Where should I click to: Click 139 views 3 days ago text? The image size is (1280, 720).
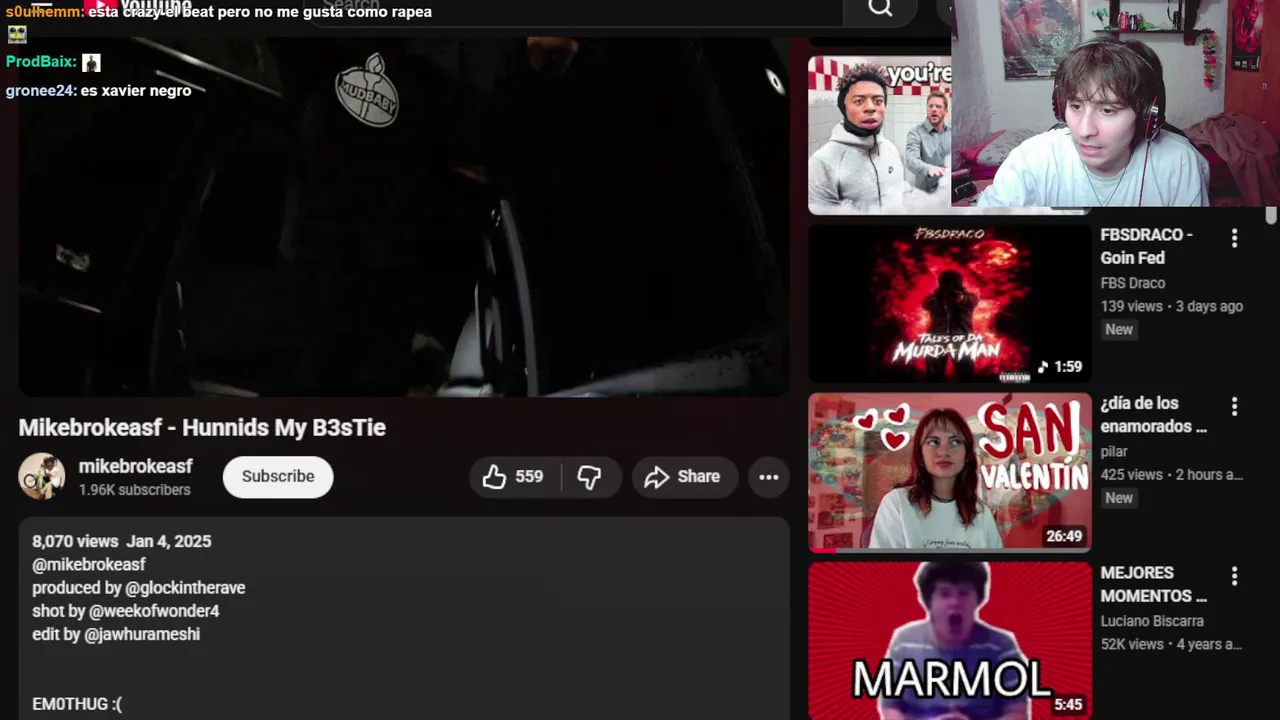[x=1172, y=306]
